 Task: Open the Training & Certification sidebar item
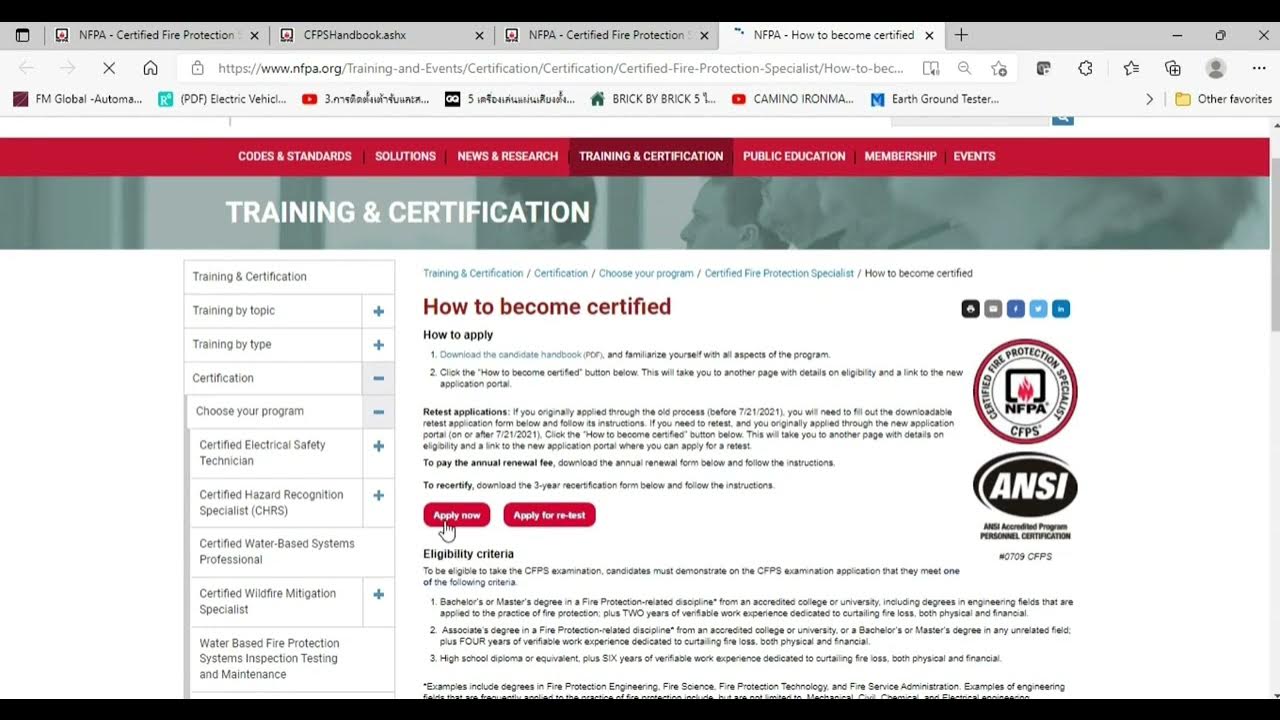point(289,277)
